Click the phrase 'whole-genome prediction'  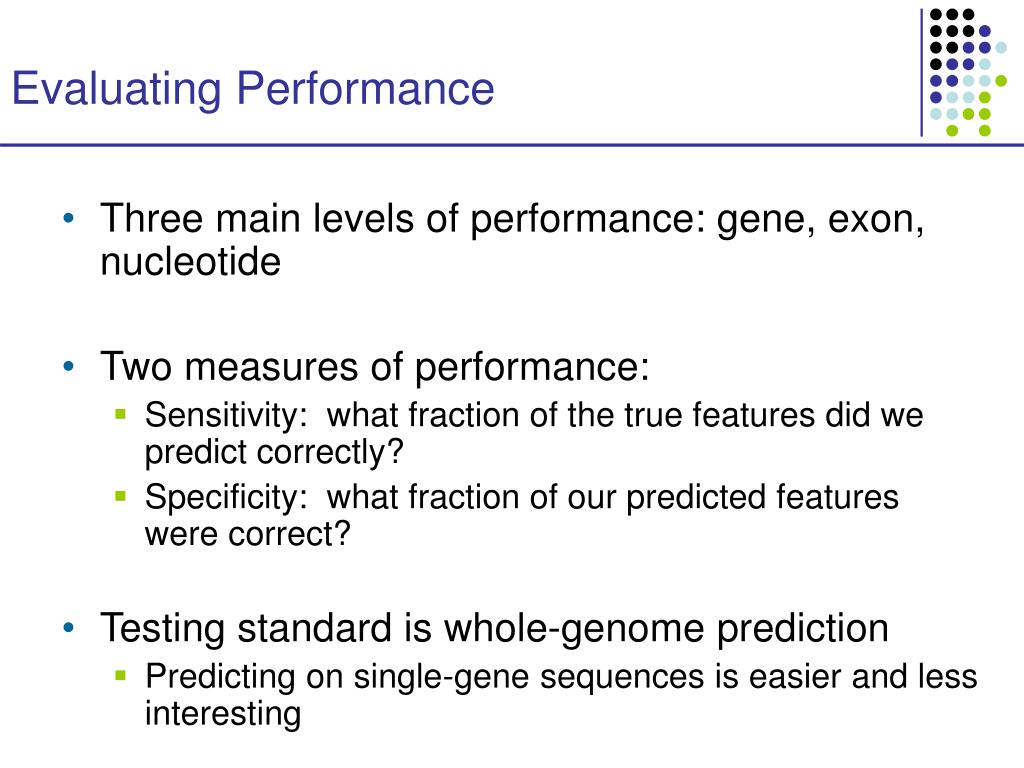666,629
